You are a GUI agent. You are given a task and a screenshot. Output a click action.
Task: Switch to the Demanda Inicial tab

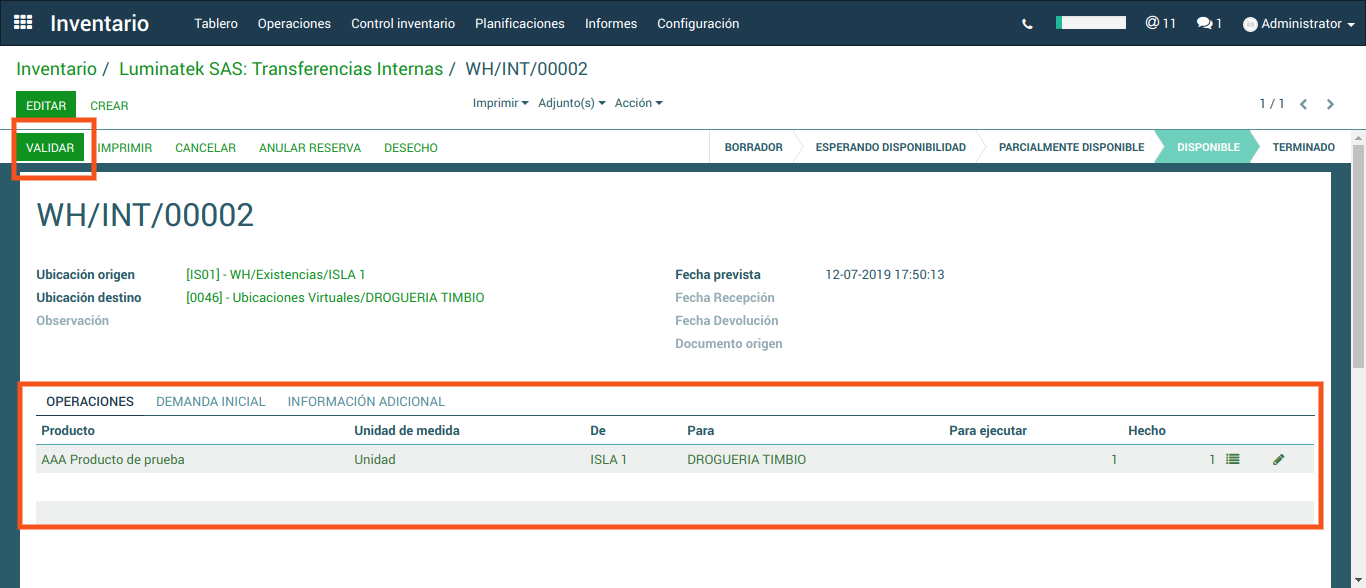(x=210, y=401)
